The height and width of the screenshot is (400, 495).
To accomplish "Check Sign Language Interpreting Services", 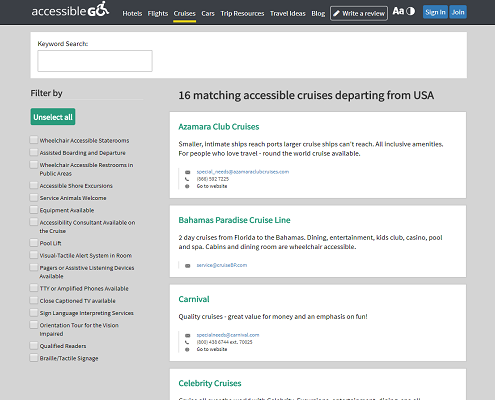I will pos(34,312).
